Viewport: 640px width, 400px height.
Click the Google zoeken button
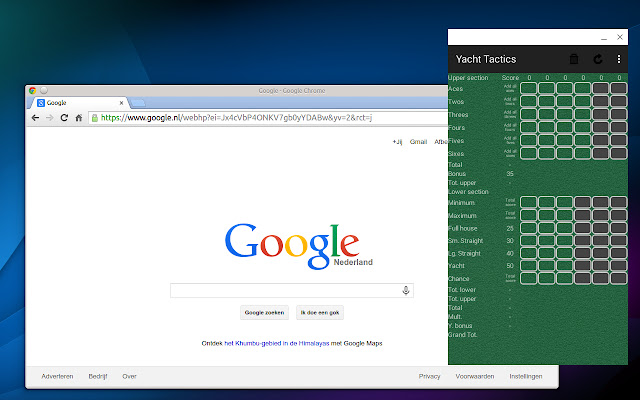tap(264, 313)
